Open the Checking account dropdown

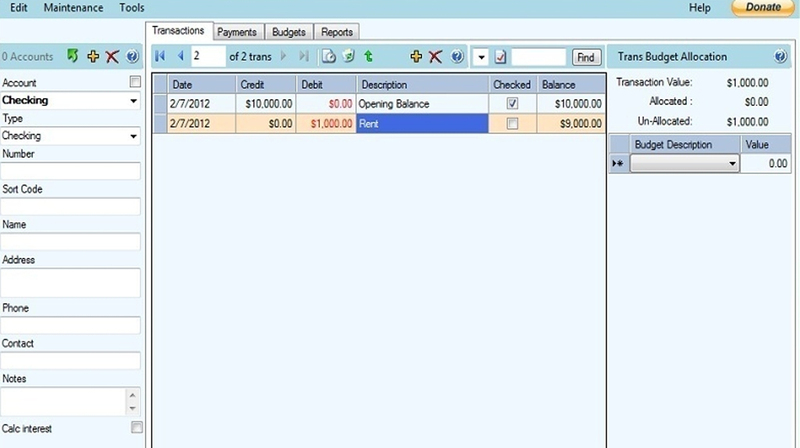tap(133, 101)
